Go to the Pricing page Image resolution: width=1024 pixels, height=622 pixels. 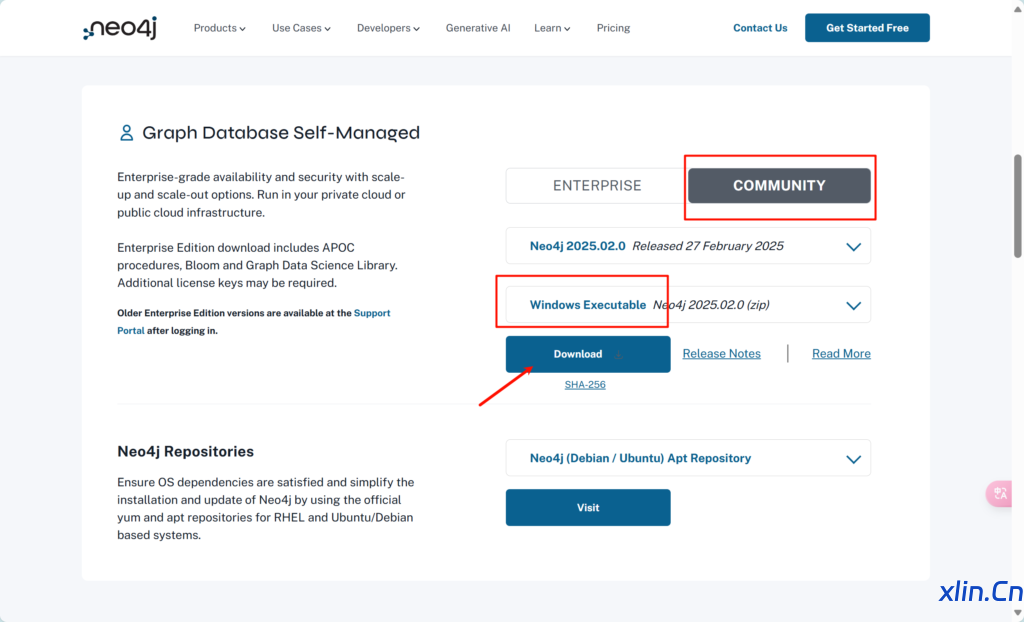[x=613, y=28]
